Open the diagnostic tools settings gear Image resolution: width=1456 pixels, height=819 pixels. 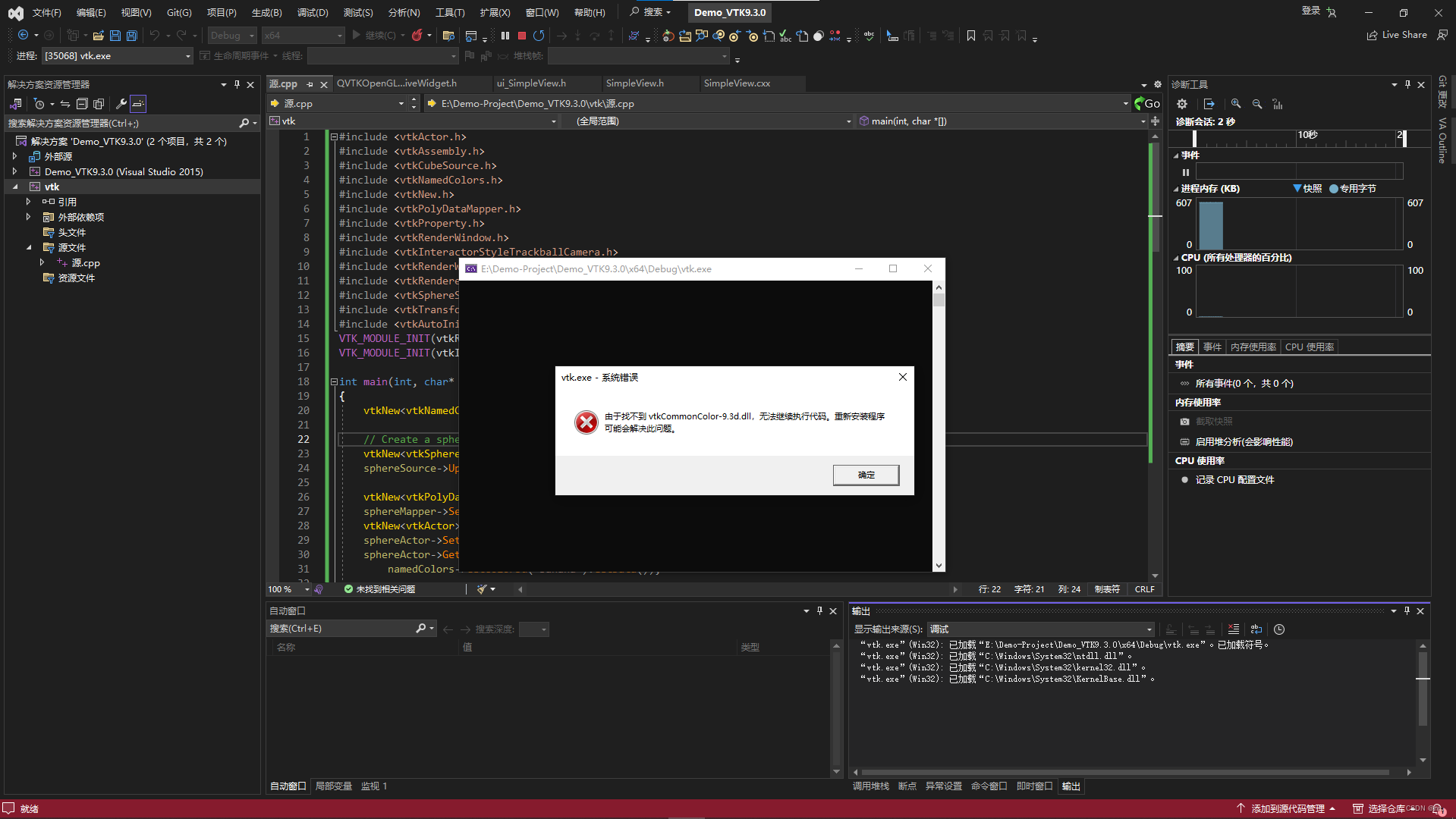1182,104
